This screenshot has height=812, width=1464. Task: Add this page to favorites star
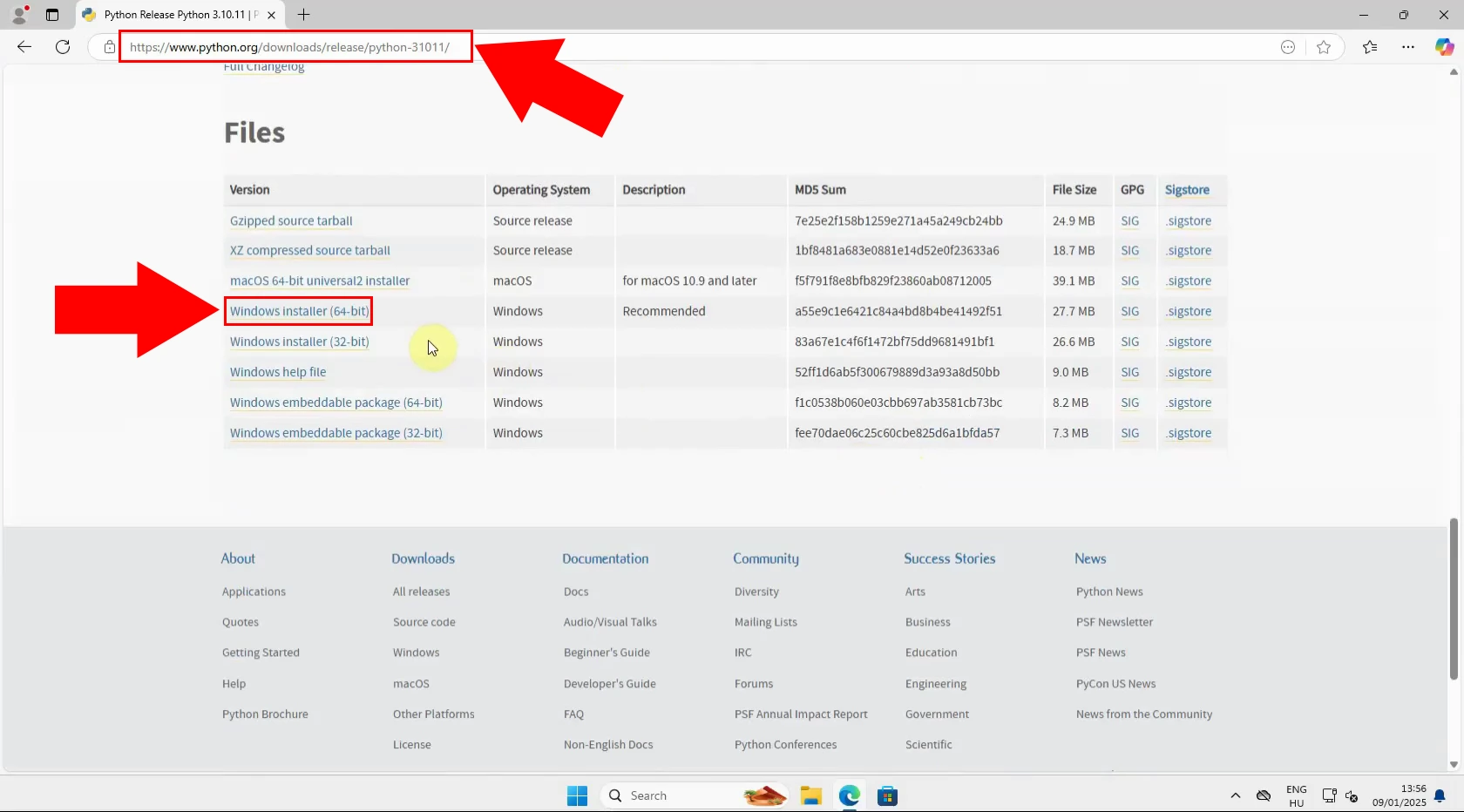point(1324,47)
